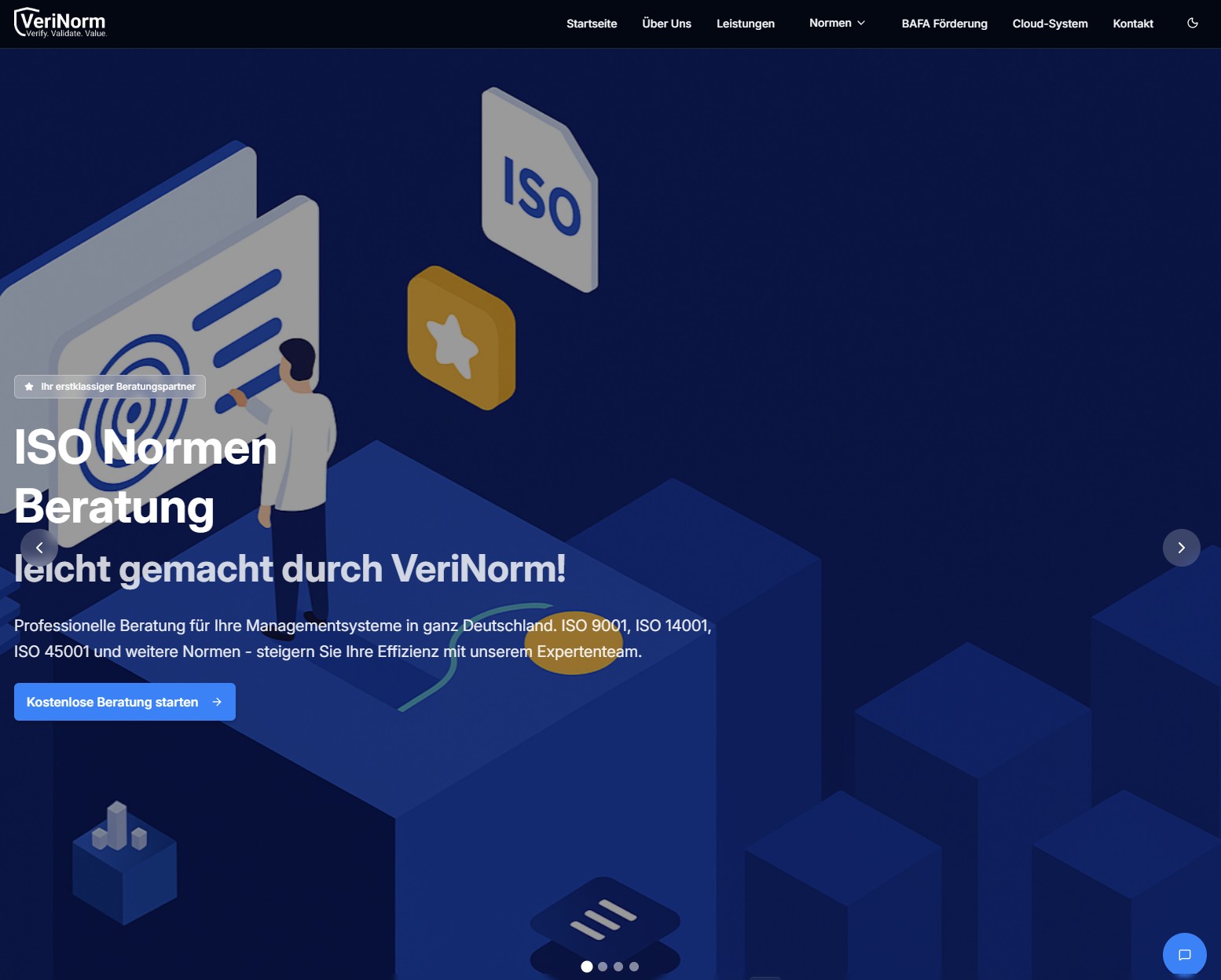Go to the Cloud-System page

1050,24
